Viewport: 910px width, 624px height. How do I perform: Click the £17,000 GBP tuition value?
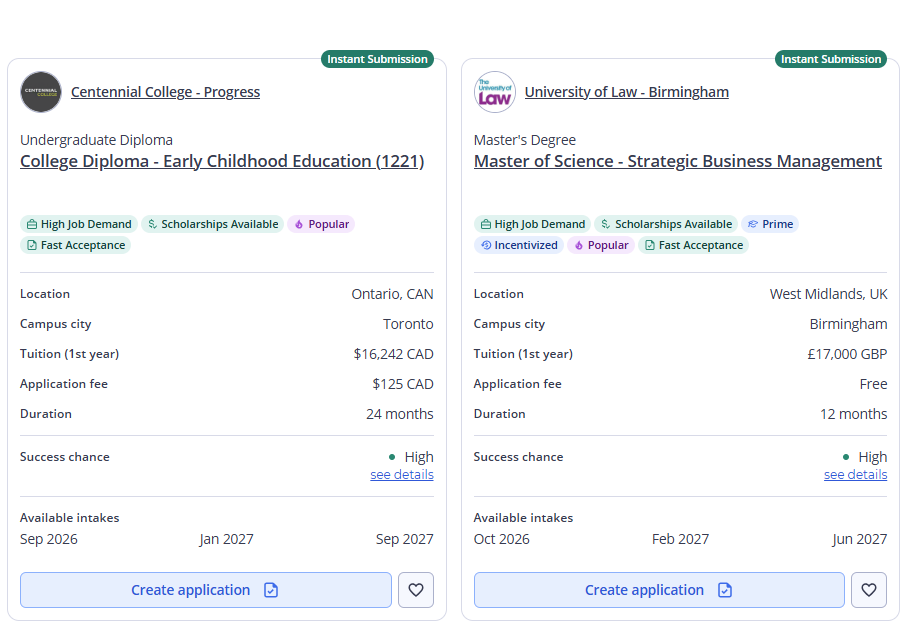pyautogui.click(x=847, y=354)
